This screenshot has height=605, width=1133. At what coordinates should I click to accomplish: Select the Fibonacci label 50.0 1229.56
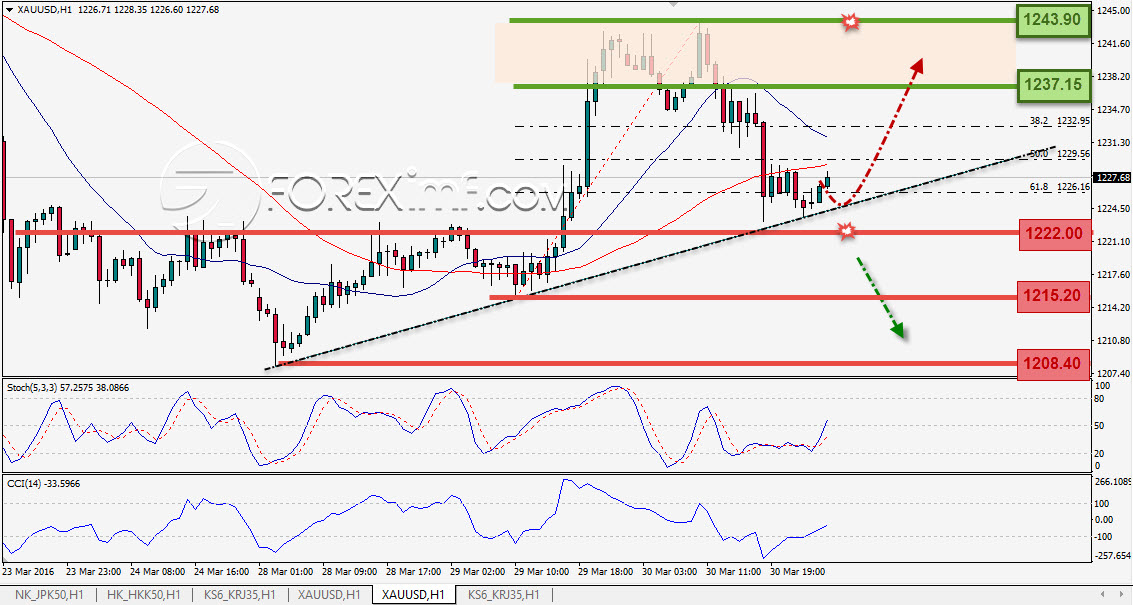click(1059, 154)
